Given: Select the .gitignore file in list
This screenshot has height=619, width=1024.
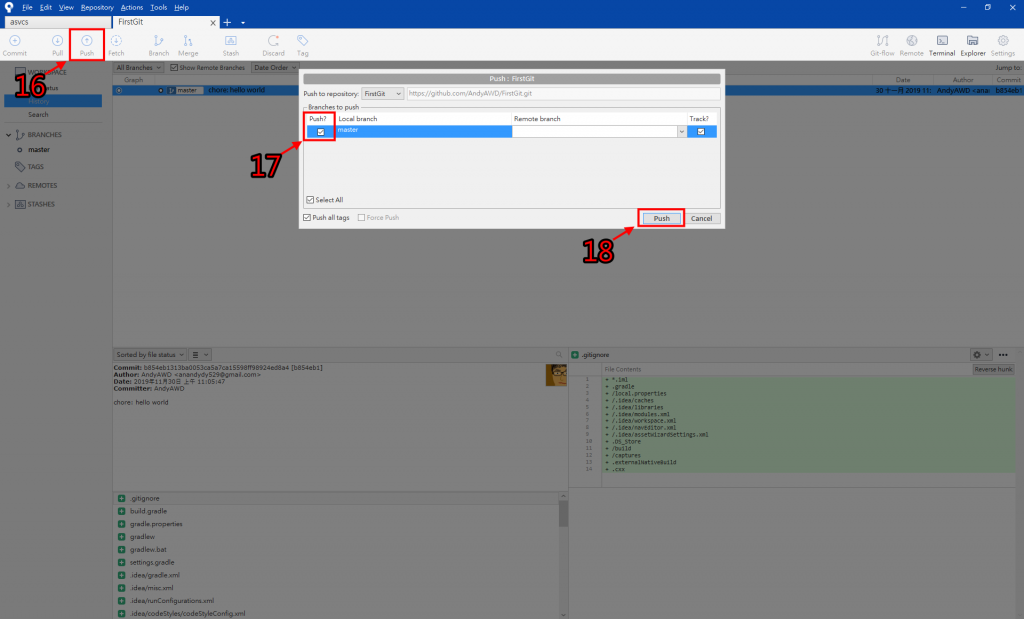Looking at the screenshot, I should click(144, 498).
